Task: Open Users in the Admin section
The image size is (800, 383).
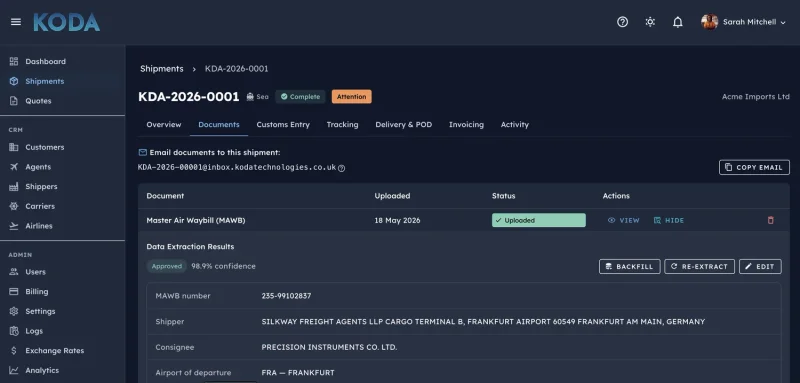Action: point(35,272)
